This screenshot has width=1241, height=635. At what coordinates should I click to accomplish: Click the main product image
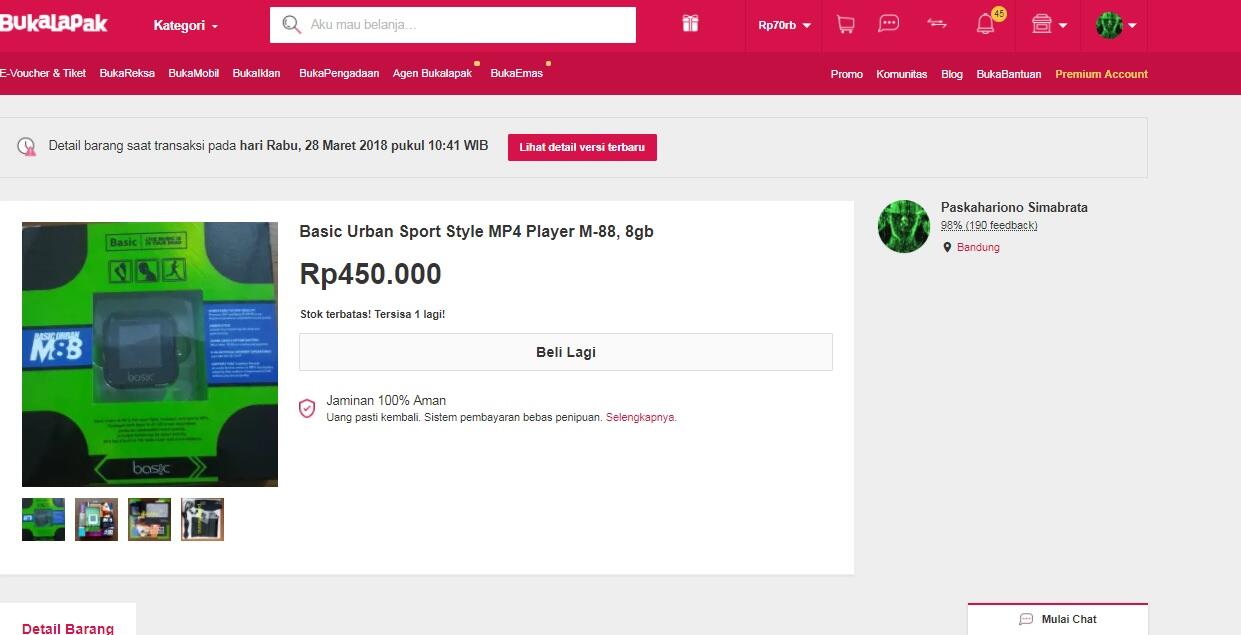click(x=150, y=354)
